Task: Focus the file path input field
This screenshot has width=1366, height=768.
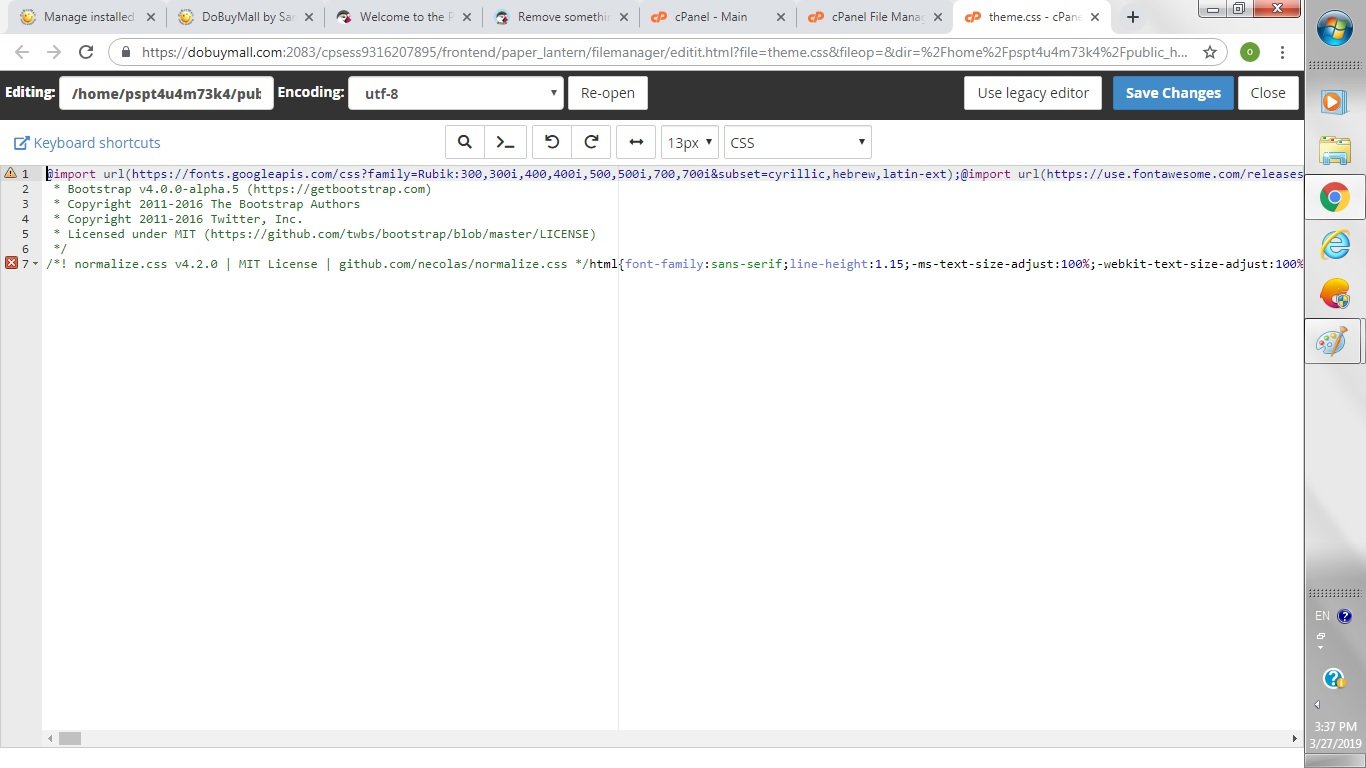Action: pyautogui.click(x=166, y=93)
